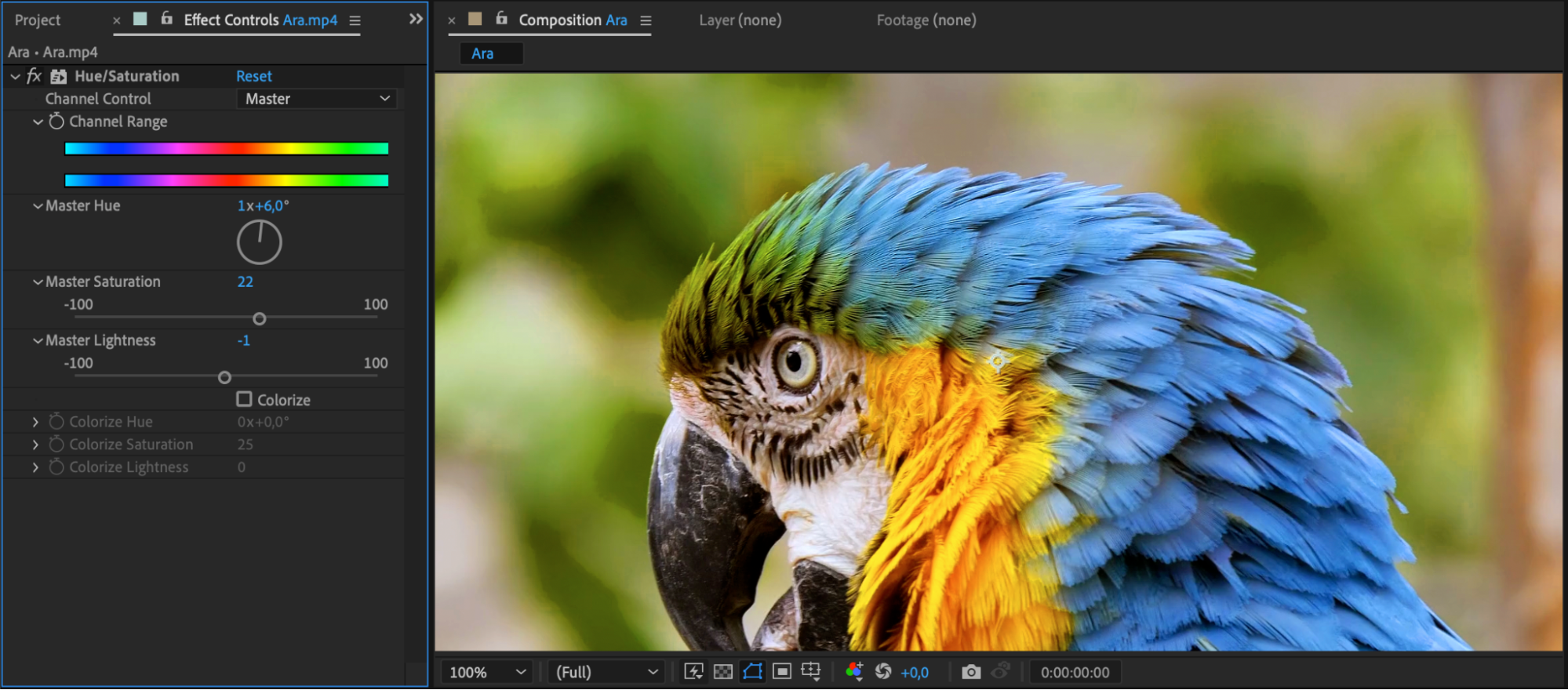
Task: Open the (Full) resolution dropdown
Action: tap(606, 672)
